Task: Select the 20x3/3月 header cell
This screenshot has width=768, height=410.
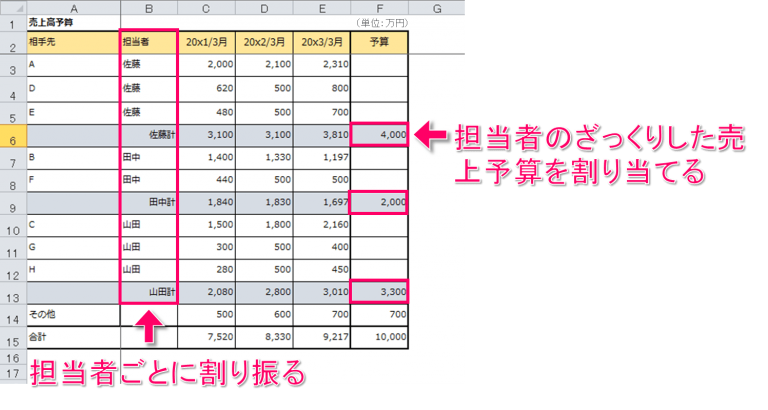Action: (322, 42)
